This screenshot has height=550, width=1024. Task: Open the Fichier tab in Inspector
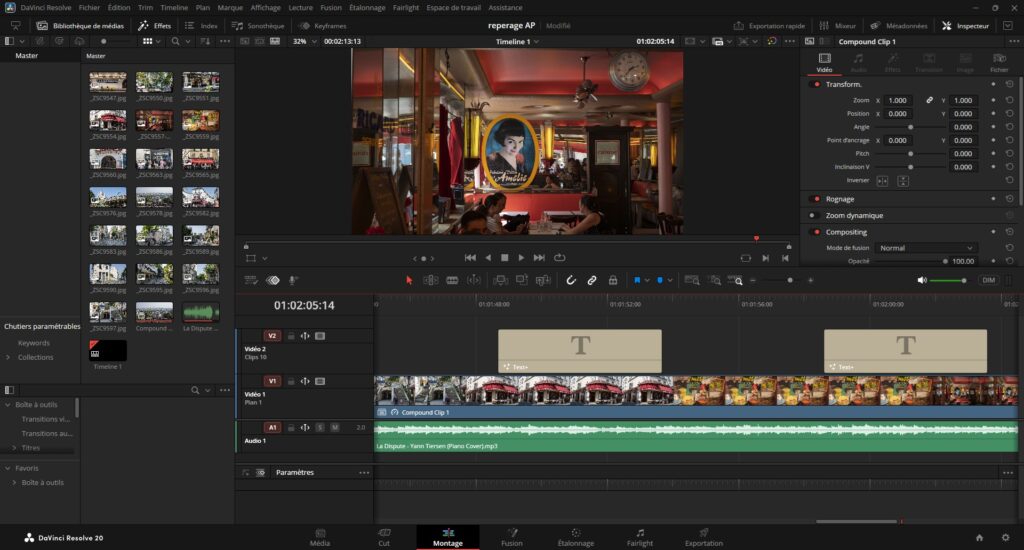pyautogui.click(x=999, y=63)
